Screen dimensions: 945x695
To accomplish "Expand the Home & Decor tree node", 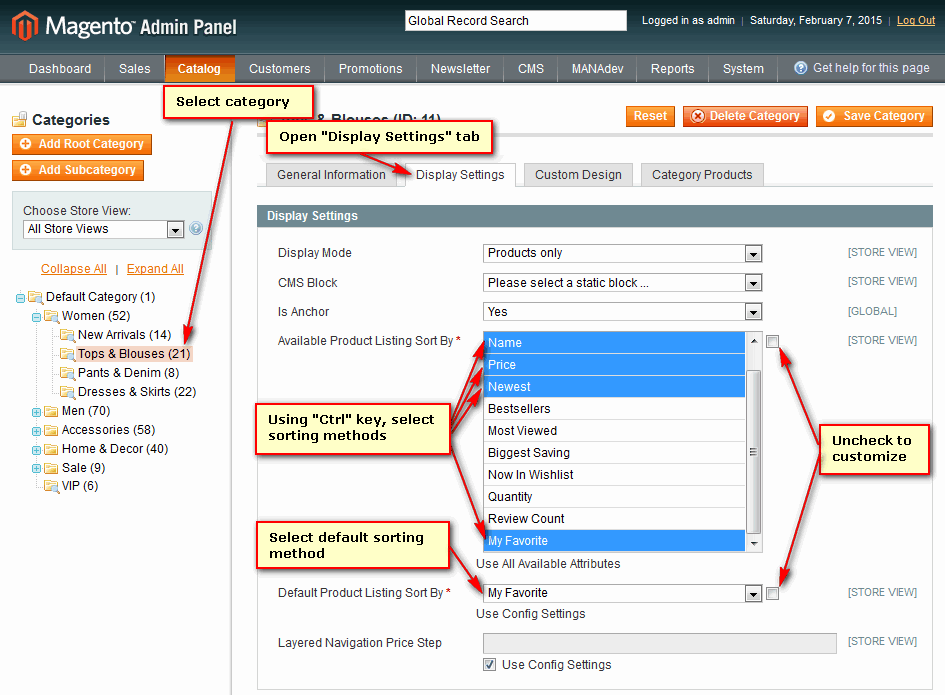I will [x=36, y=450].
